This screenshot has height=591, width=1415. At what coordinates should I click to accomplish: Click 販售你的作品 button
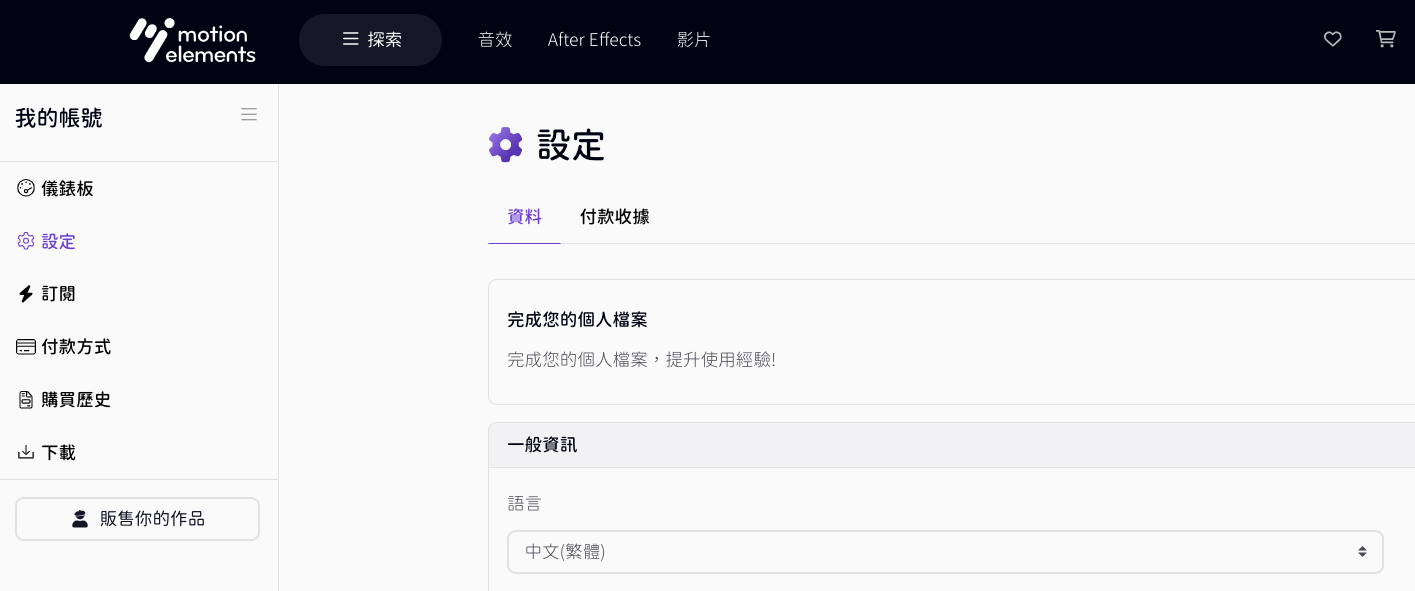(138, 519)
